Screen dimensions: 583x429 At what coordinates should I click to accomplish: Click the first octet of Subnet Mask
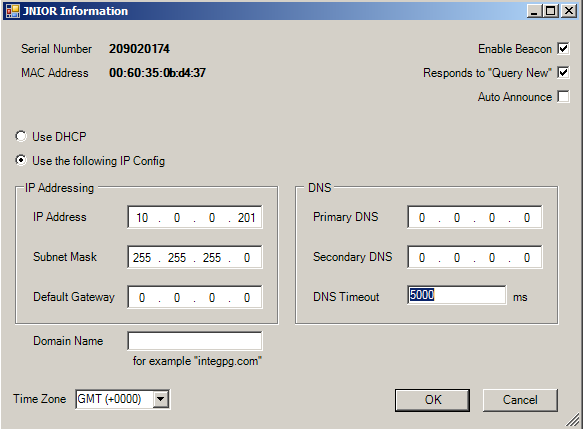(x=142, y=257)
